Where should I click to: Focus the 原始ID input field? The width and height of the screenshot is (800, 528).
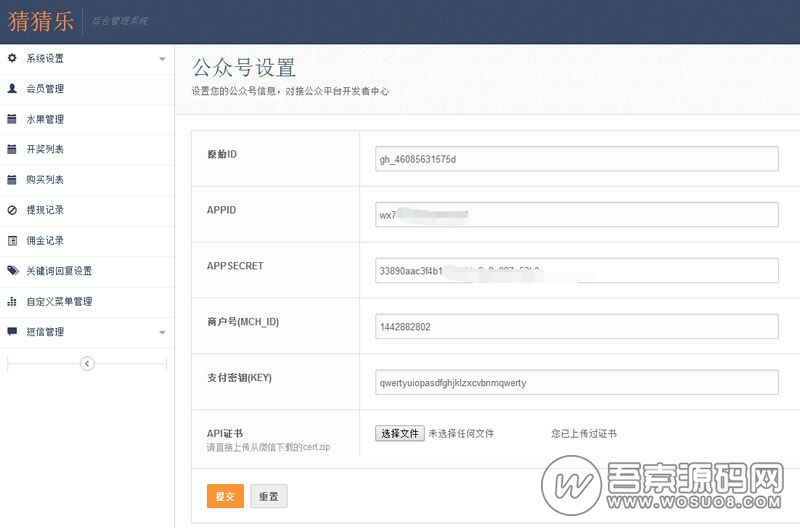point(577,159)
